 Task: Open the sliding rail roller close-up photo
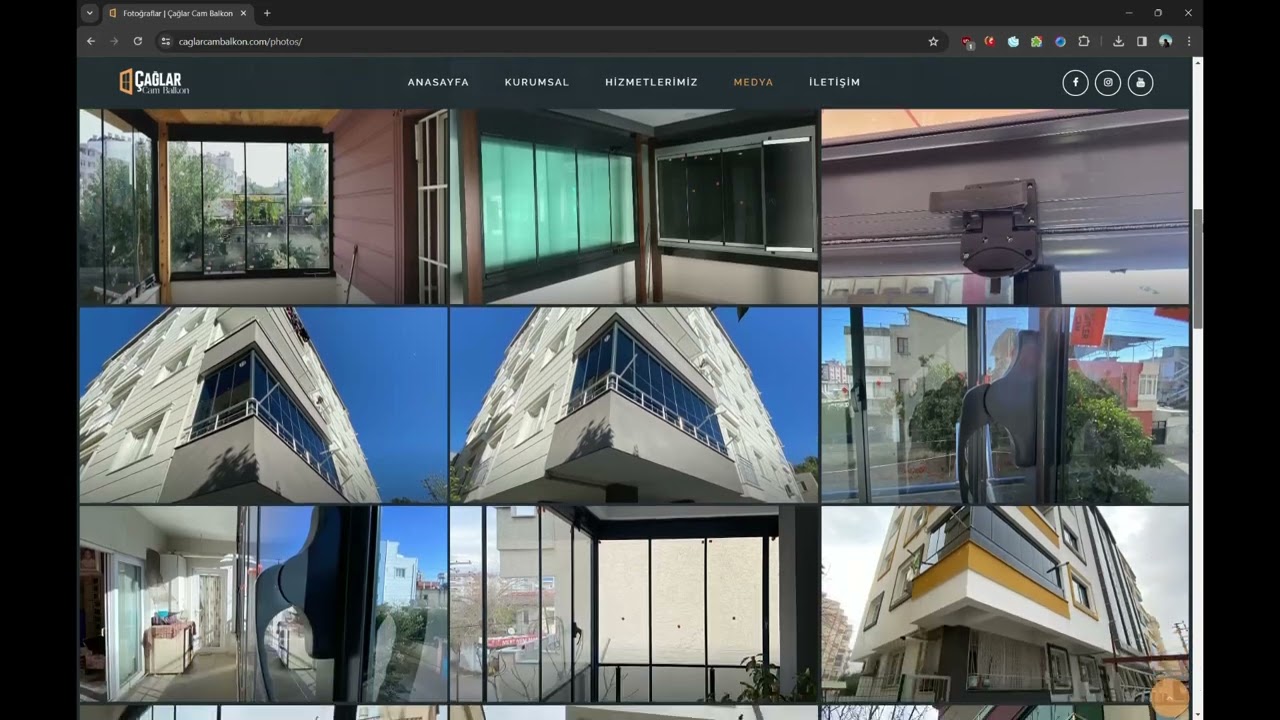1005,207
